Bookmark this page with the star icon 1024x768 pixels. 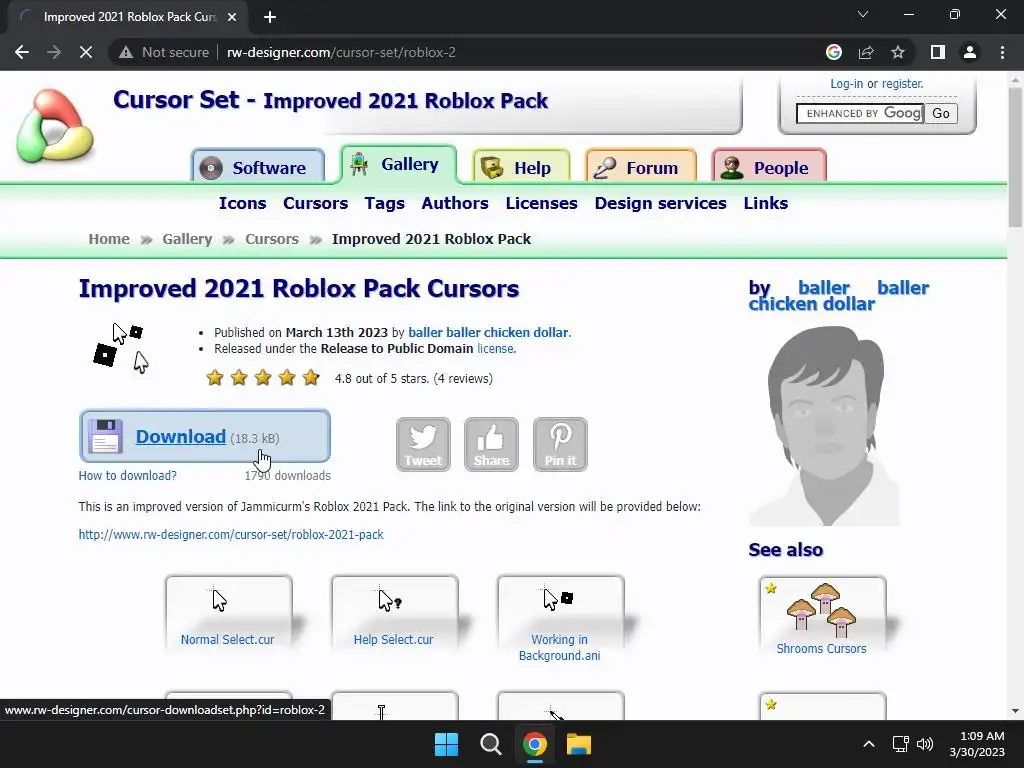pos(898,52)
